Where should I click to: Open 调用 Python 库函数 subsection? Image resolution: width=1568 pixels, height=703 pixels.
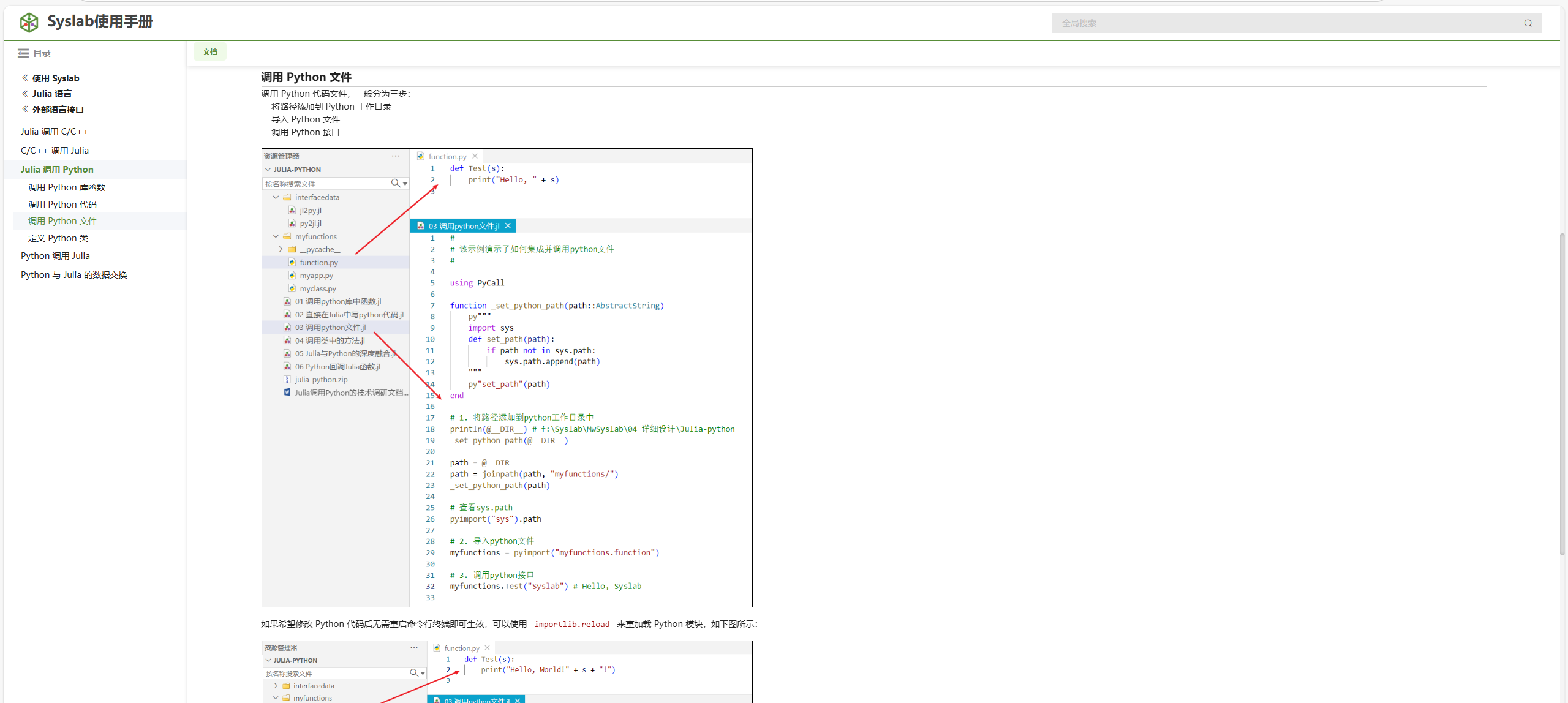point(67,187)
